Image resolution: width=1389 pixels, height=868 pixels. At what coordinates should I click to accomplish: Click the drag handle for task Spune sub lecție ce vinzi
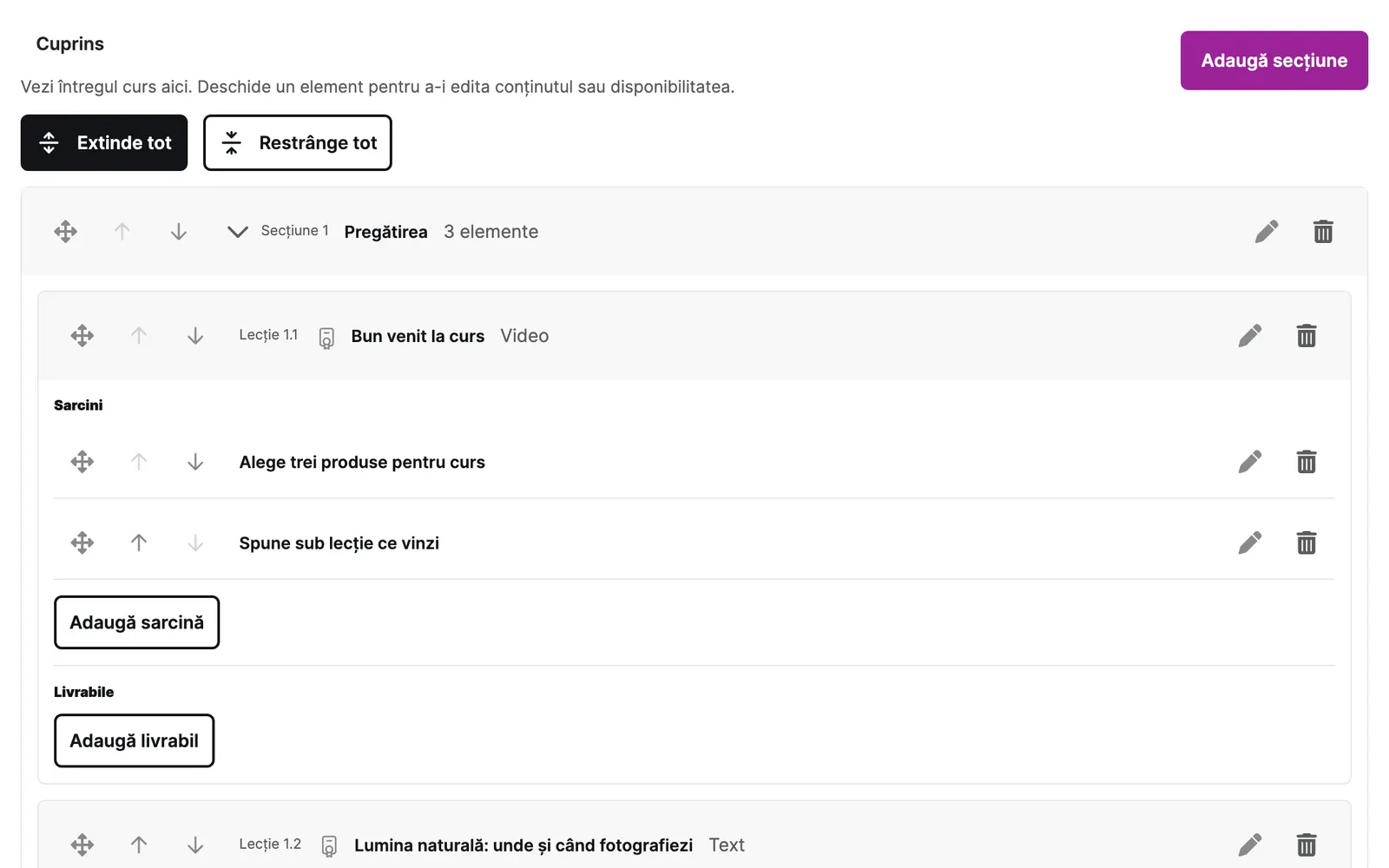click(x=82, y=542)
